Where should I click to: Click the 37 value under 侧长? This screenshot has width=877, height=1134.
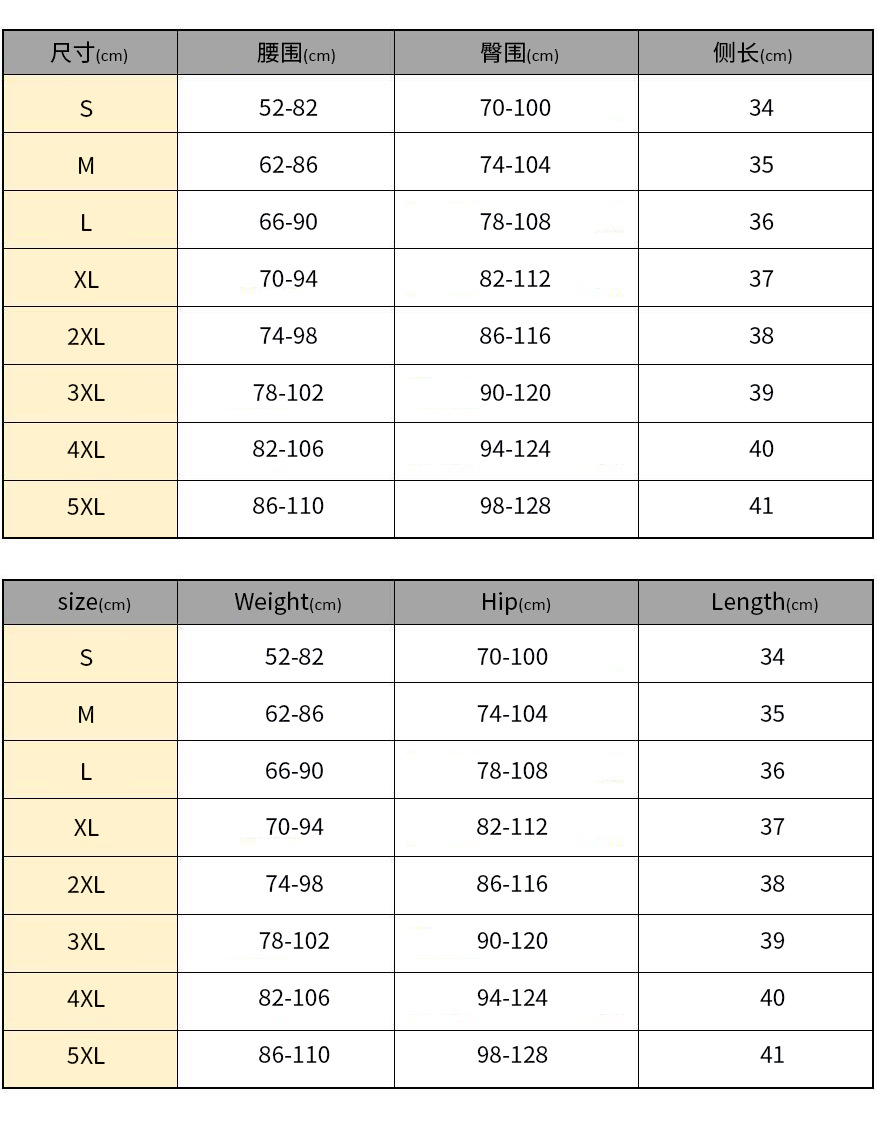pos(761,279)
